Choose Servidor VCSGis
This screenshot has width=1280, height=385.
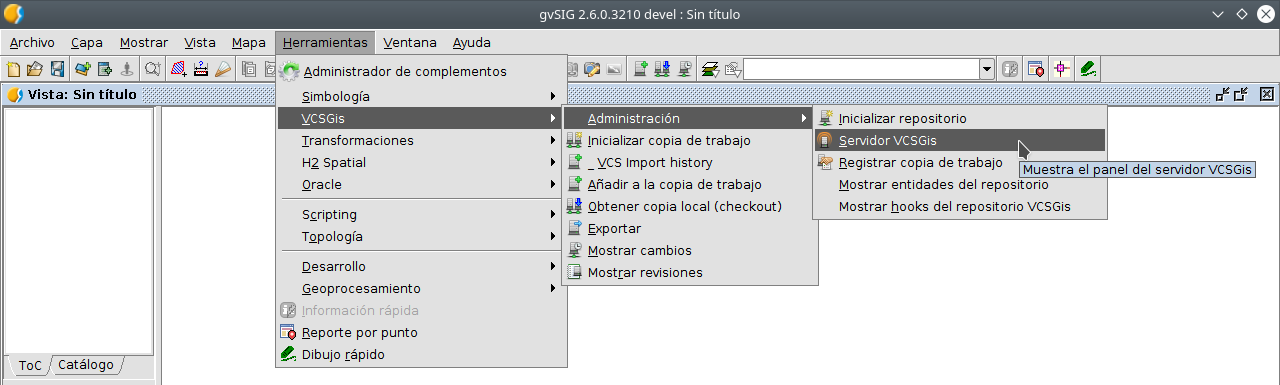pyautogui.click(x=960, y=141)
